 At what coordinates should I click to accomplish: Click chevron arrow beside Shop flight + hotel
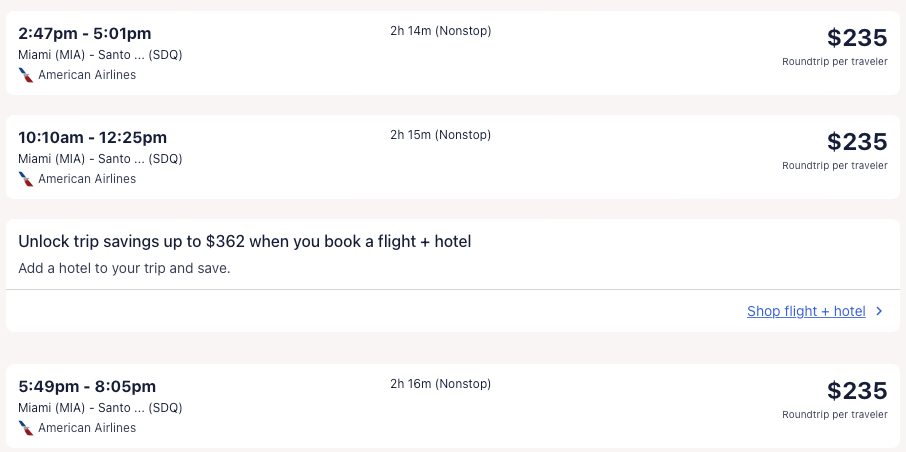[879, 311]
